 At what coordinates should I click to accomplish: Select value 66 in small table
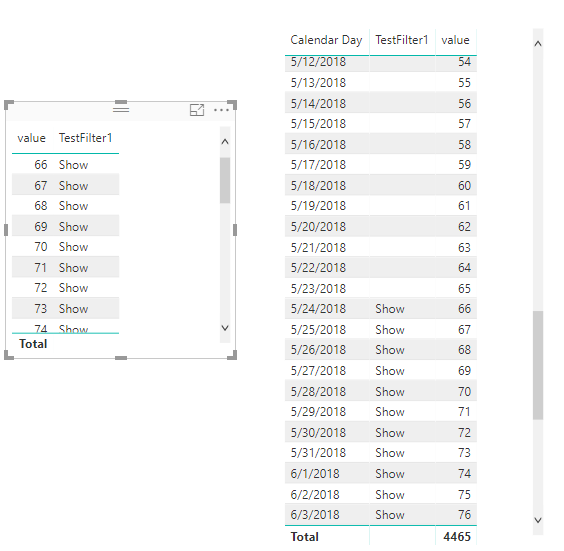tap(41, 165)
